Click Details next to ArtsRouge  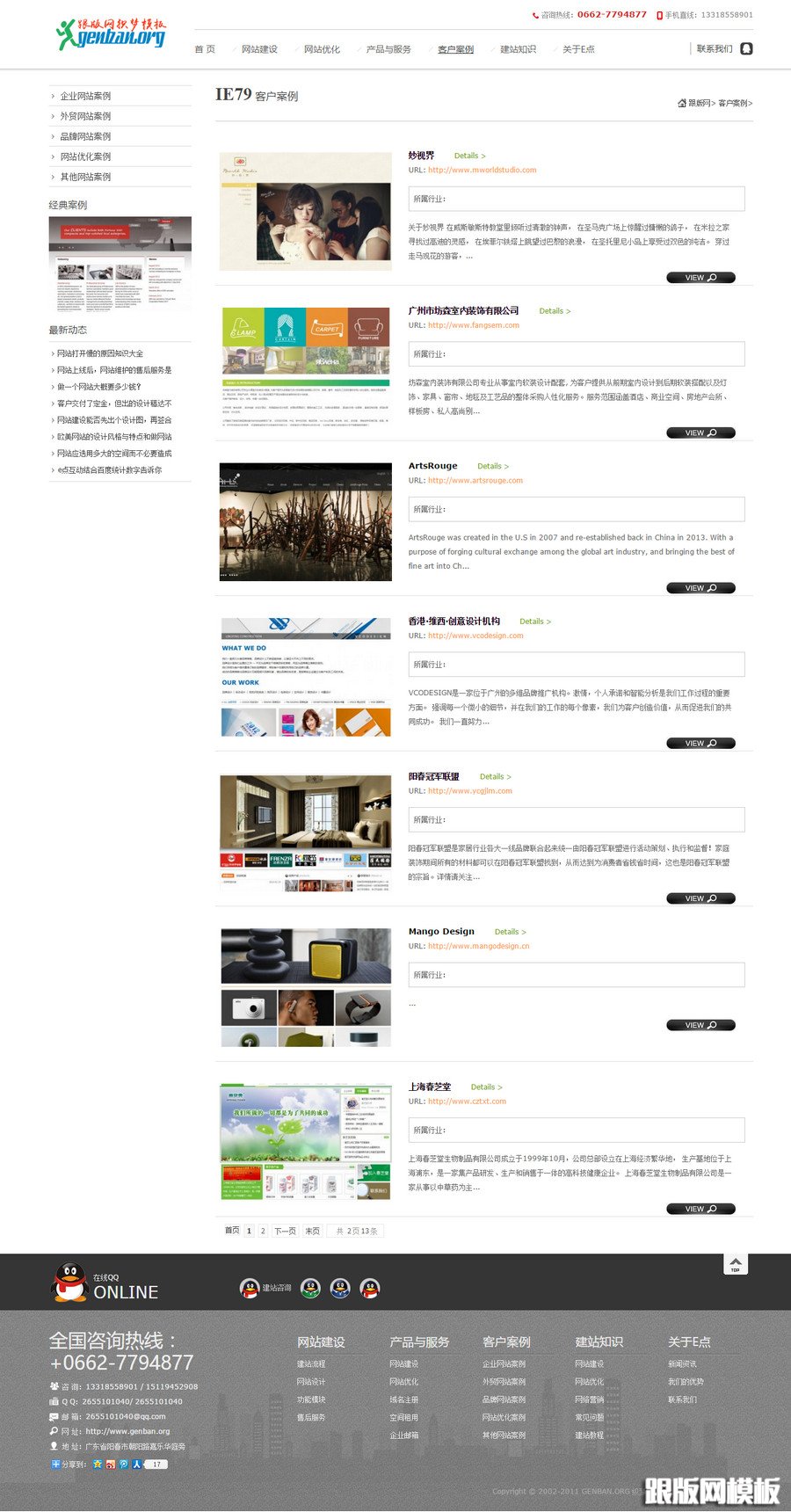493,466
